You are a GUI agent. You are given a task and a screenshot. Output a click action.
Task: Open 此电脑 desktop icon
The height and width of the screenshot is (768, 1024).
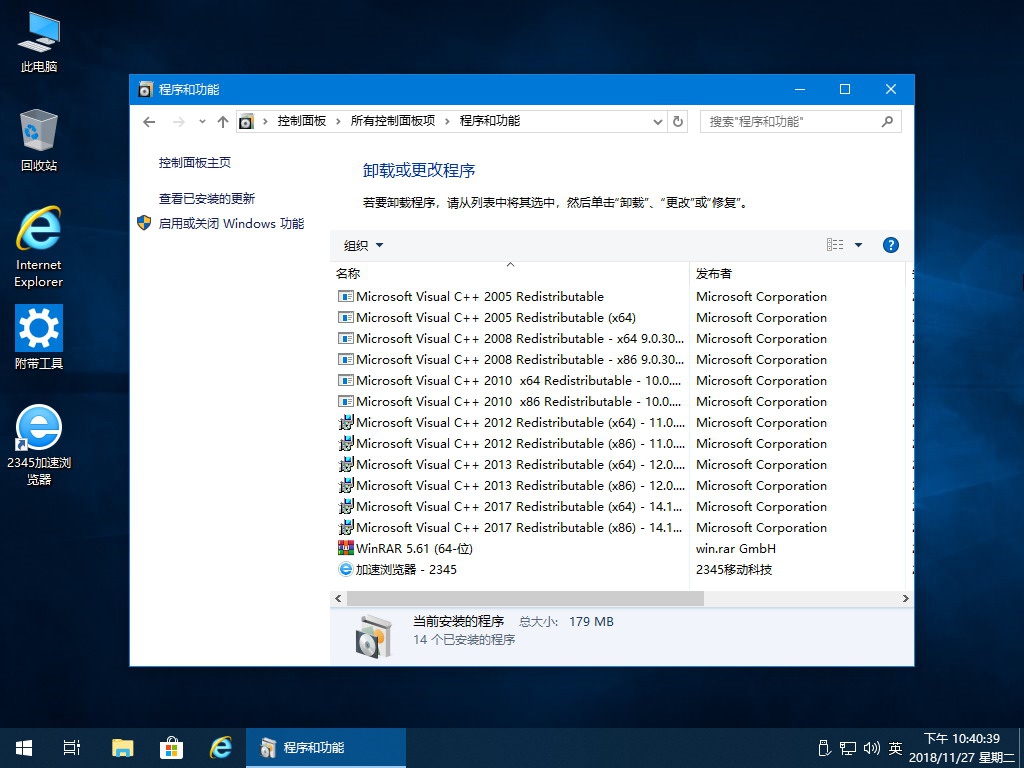tap(39, 42)
